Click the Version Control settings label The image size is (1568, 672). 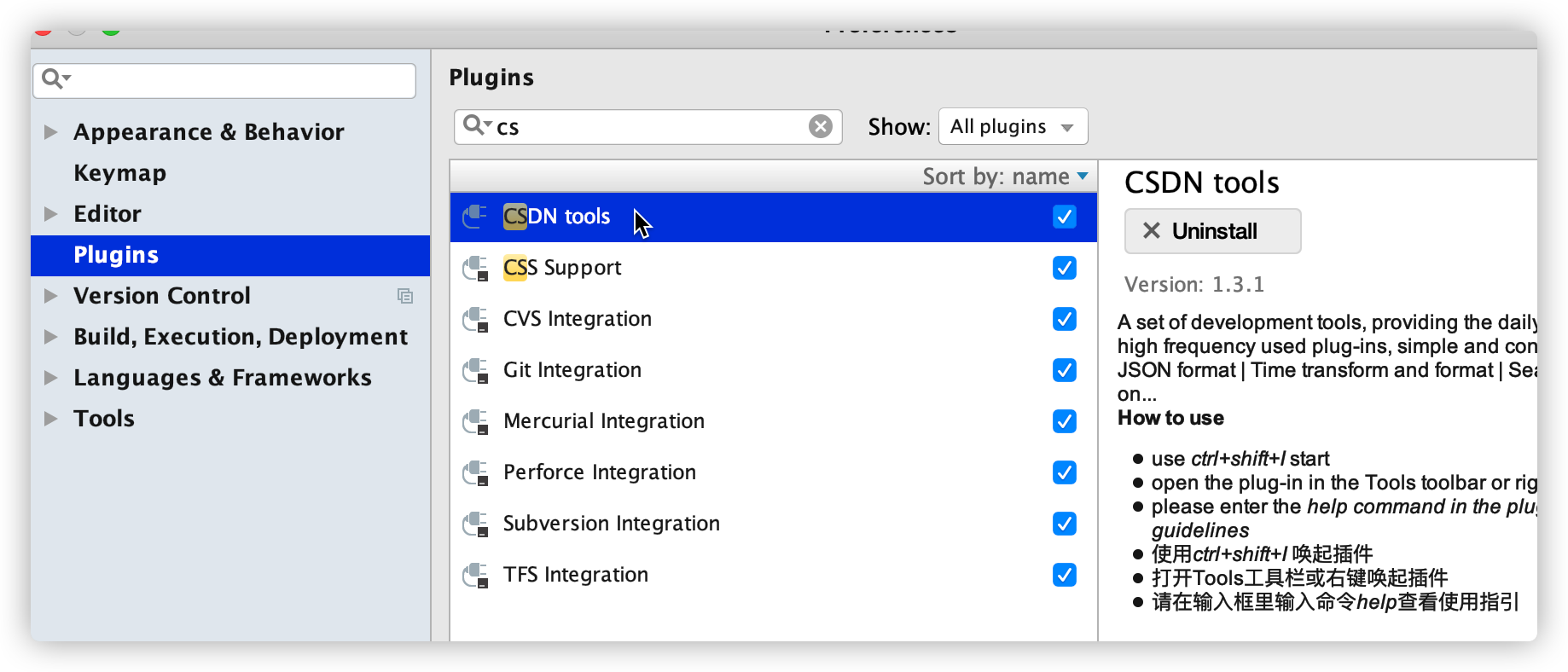(x=162, y=296)
